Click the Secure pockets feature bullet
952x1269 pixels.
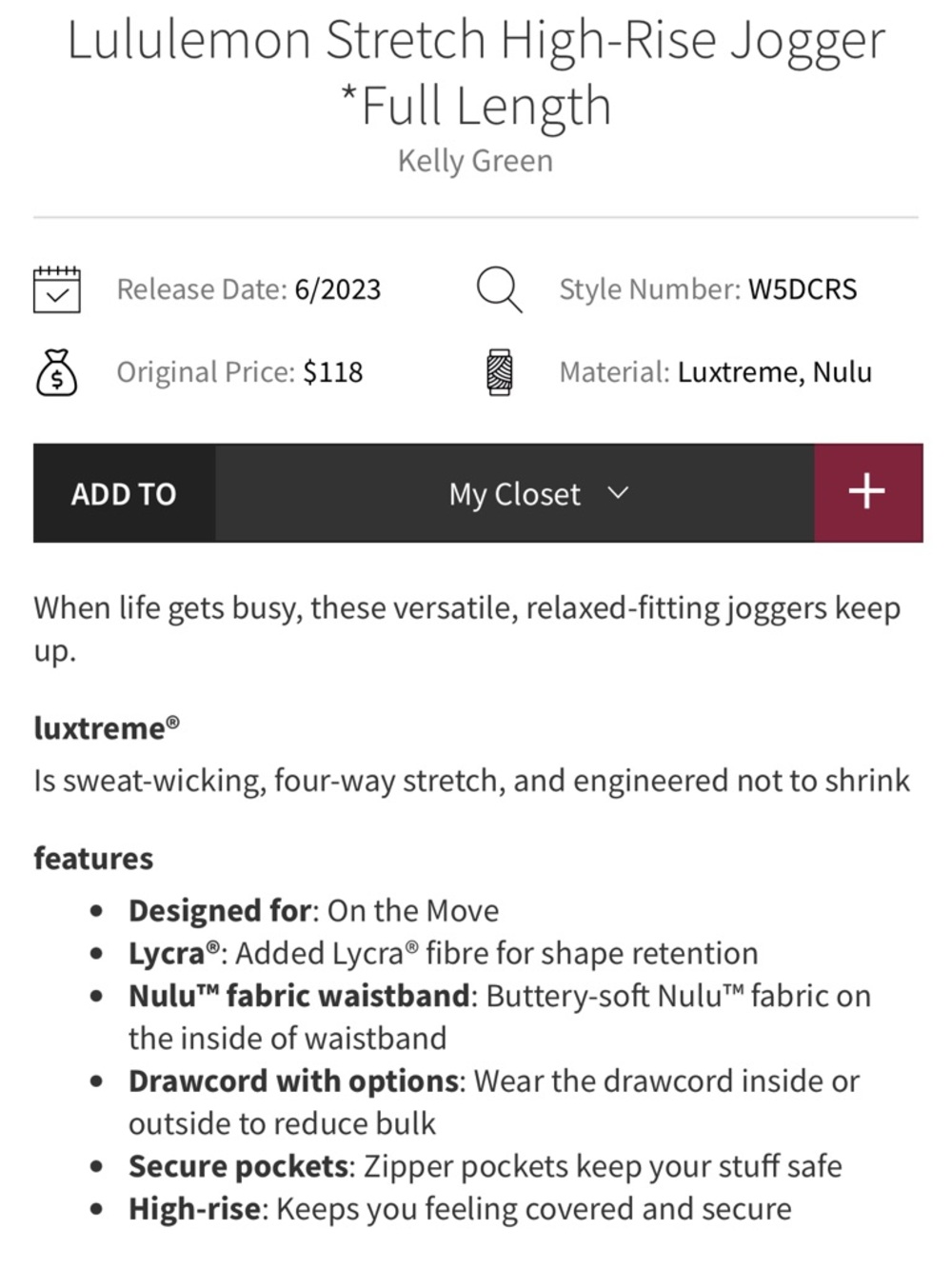click(x=486, y=1166)
